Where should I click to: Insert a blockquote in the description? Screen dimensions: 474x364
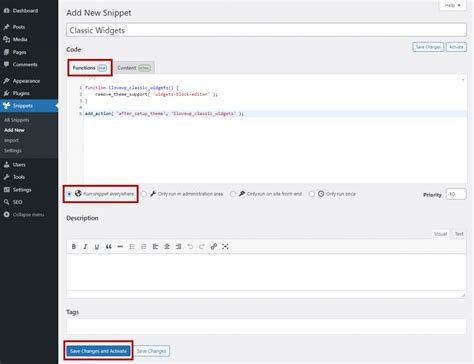[109, 247]
